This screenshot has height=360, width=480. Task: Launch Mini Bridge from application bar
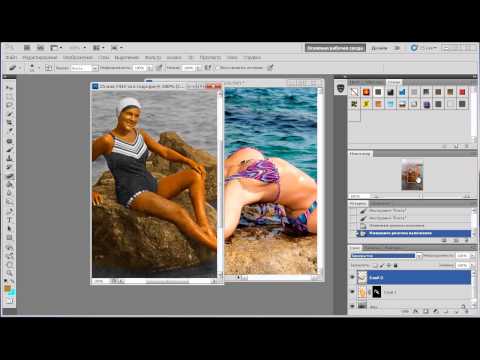click(40, 48)
